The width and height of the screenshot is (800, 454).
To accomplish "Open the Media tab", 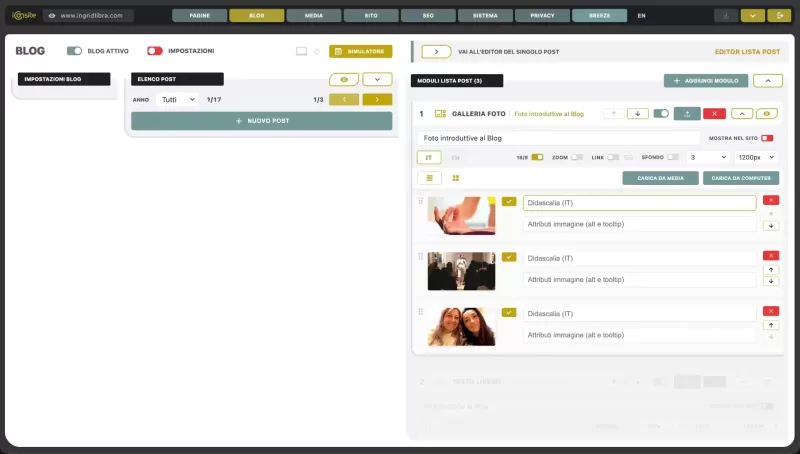I will pyautogui.click(x=314, y=16).
